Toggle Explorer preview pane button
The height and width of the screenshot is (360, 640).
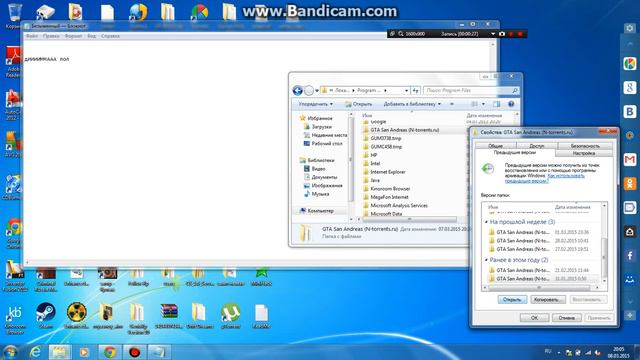496,104
